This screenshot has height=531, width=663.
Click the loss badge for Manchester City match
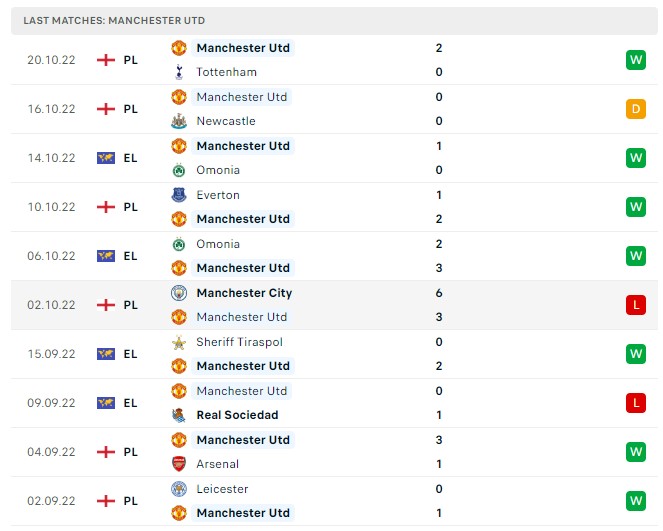(x=636, y=305)
